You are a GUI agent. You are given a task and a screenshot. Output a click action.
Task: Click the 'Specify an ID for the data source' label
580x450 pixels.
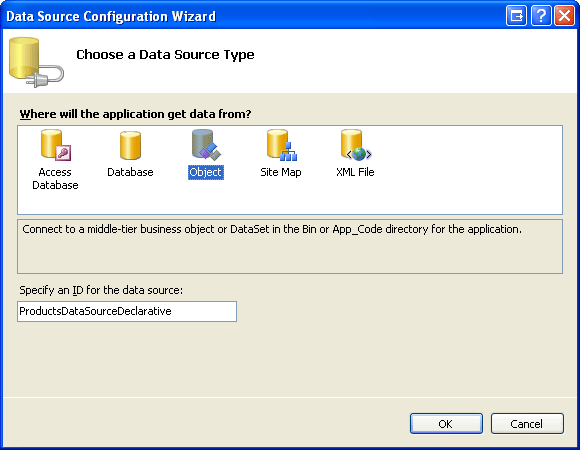[101, 291]
